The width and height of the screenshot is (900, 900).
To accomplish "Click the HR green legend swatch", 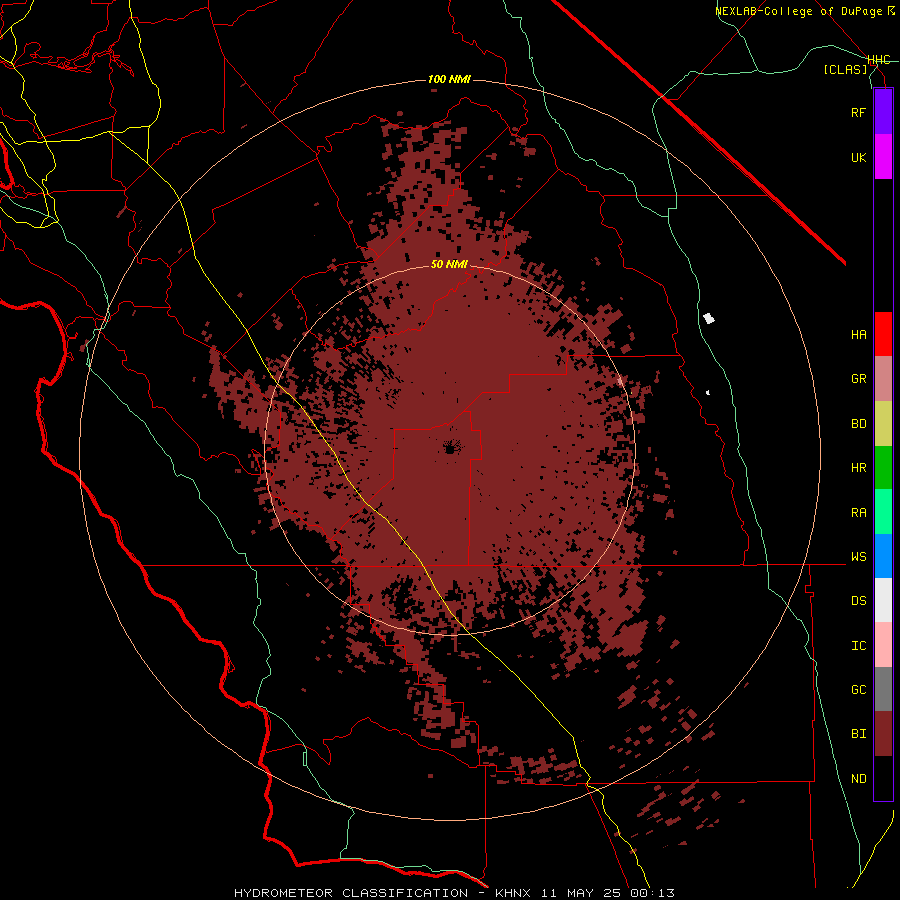I will [883, 468].
